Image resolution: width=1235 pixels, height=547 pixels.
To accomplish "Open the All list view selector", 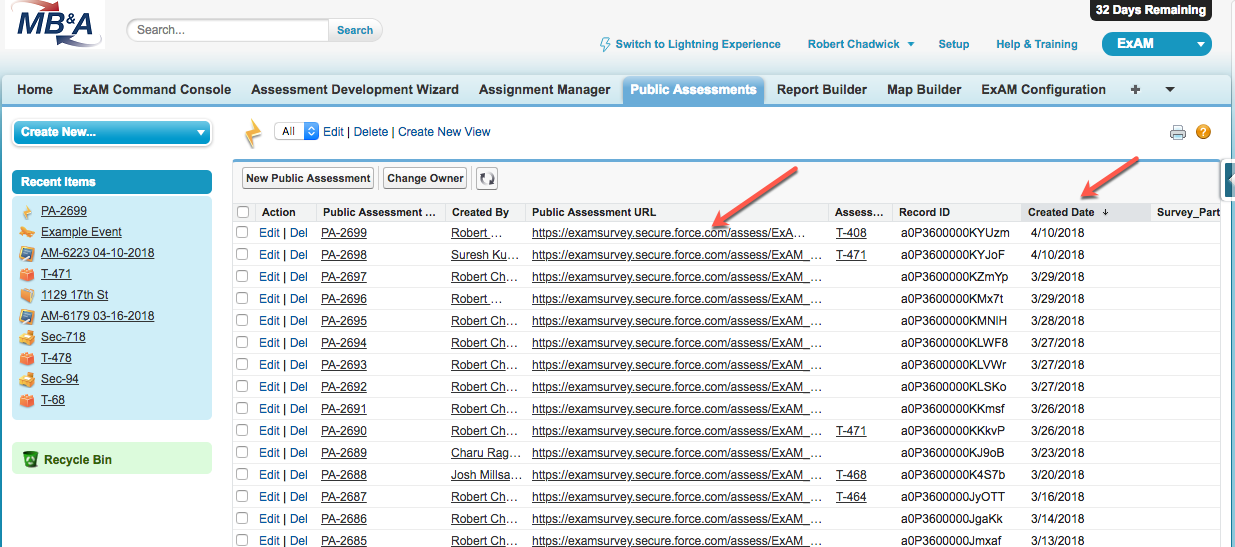I will (x=296, y=132).
